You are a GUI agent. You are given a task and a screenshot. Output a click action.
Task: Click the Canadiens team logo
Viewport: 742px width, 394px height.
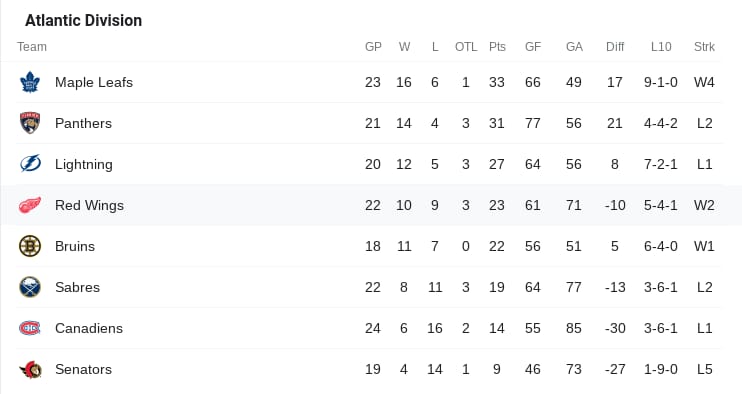click(x=30, y=328)
